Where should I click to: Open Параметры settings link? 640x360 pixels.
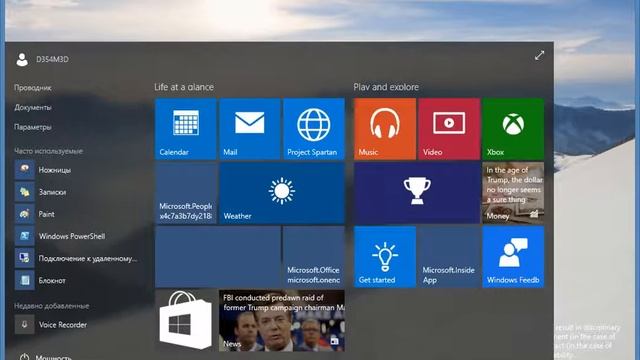coord(33,127)
